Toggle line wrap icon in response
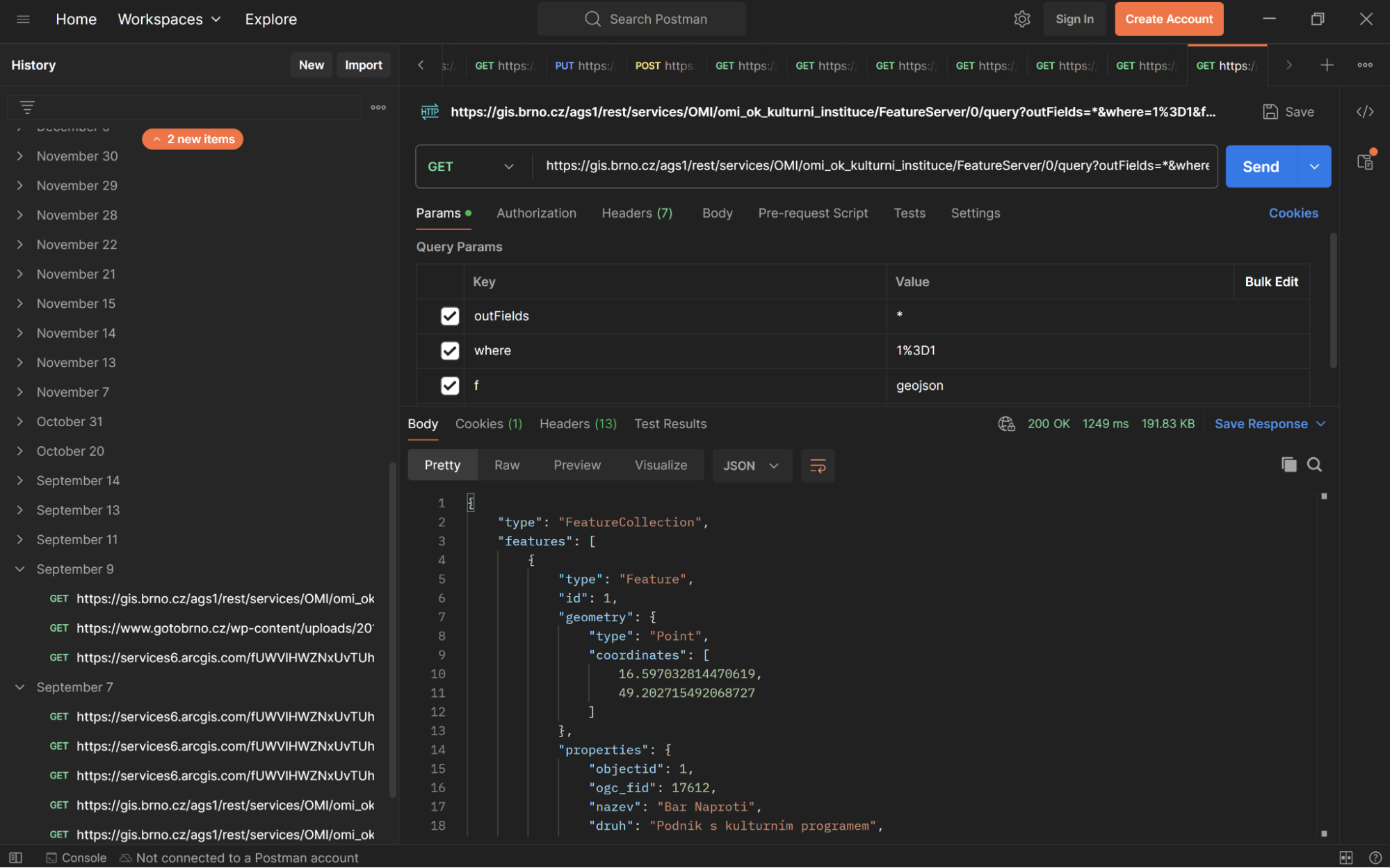Screen dimensions: 1390x868 click(818, 465)
